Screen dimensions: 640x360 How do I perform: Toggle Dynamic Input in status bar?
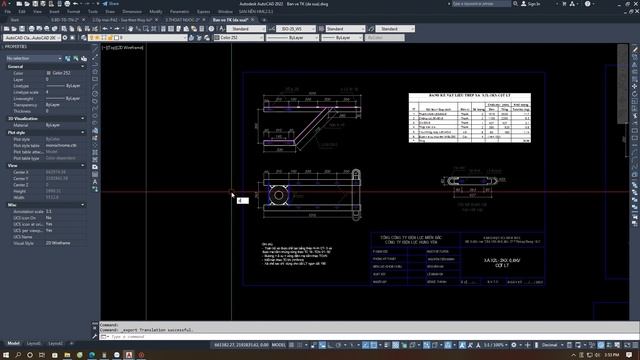322,345
